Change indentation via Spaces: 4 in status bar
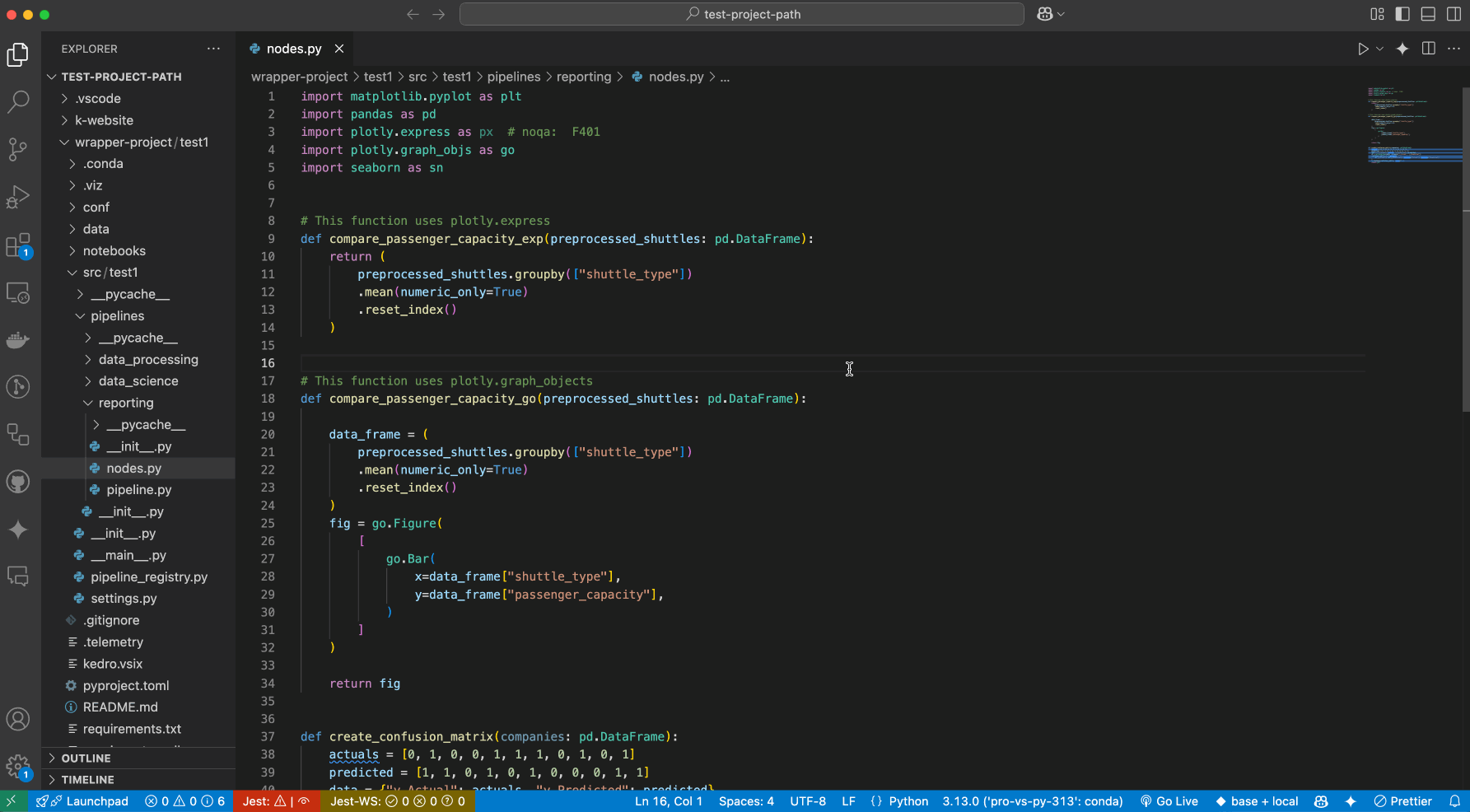 click(x=746, y=800)
